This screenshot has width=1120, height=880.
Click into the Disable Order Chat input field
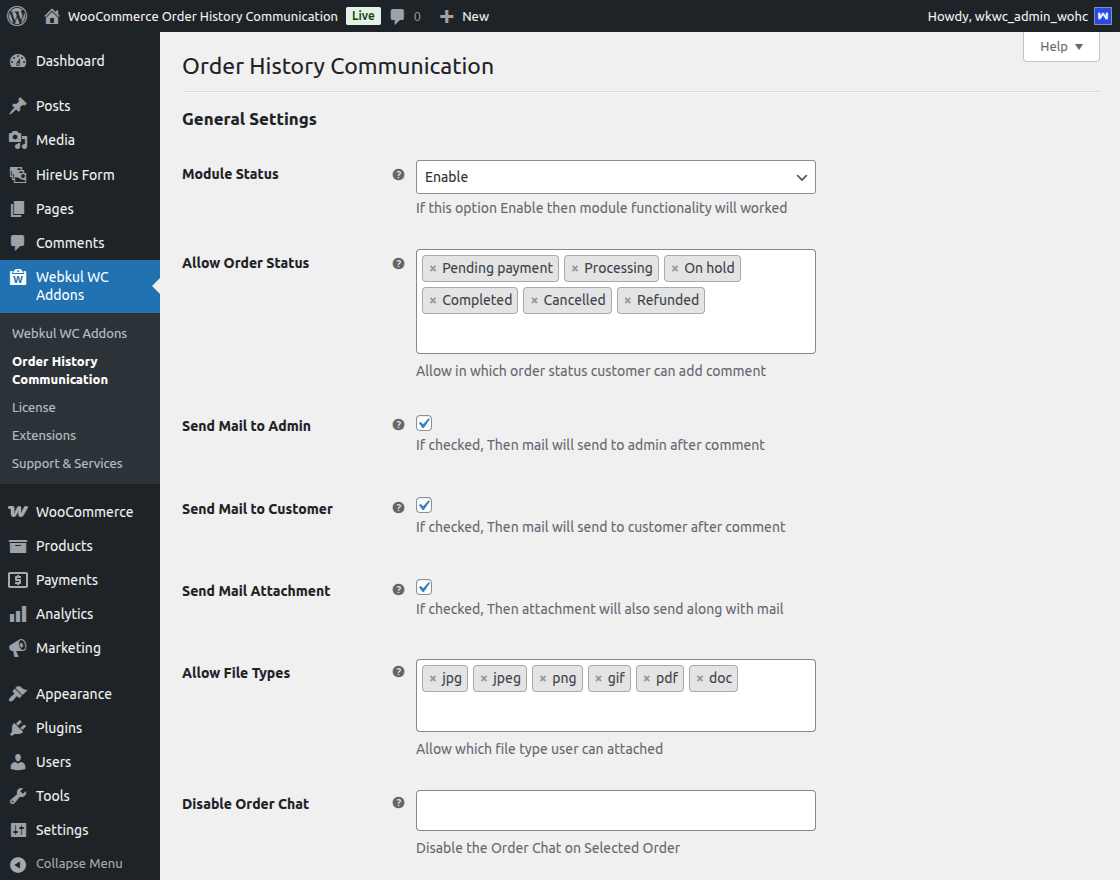(x=615, y=810)
